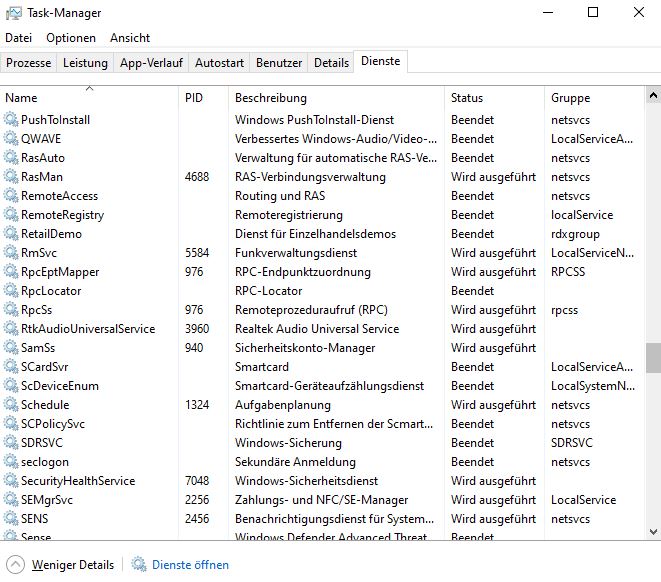Open the Dienste öffnen link
This screenshot has height=582, width=661.
[x=190, y=565]
